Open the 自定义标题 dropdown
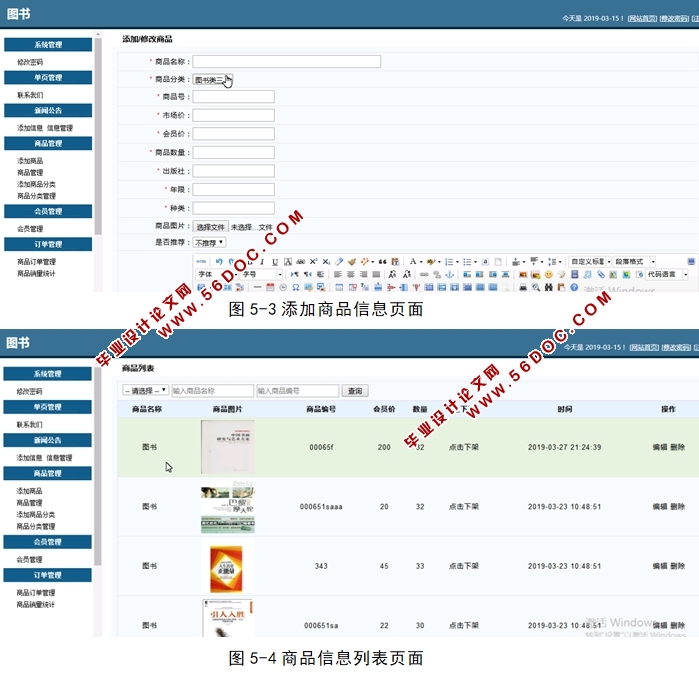This screenshot has height=673, width=699. (590, 262)
